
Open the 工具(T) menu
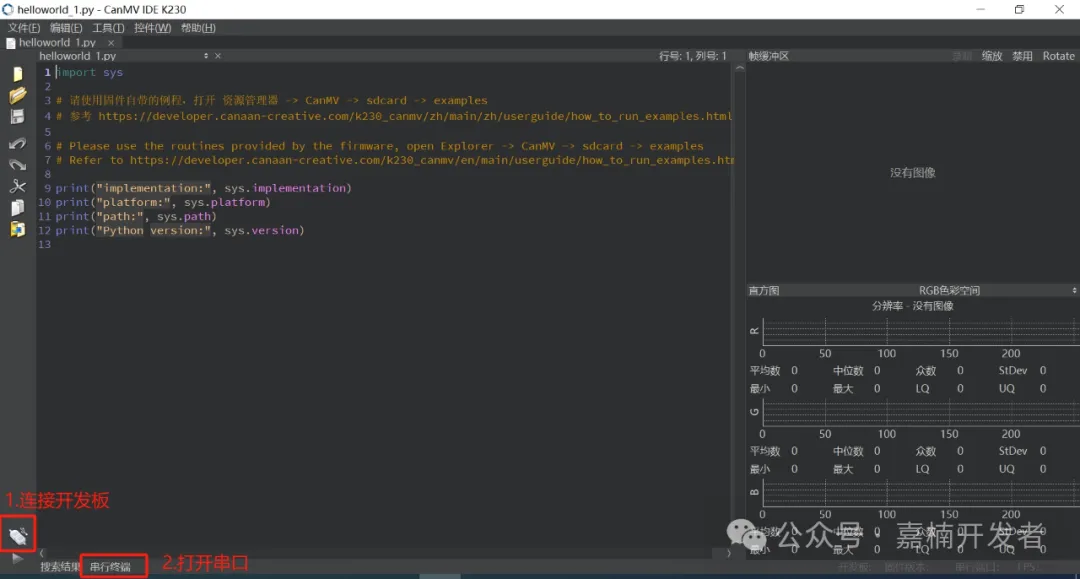108,28
